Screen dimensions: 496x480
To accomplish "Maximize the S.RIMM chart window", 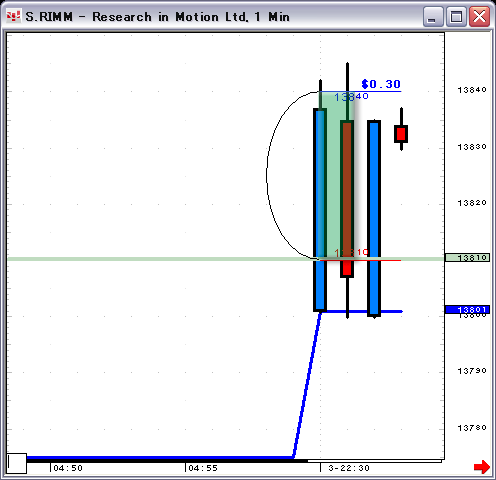I will click(x=456, y=17).
